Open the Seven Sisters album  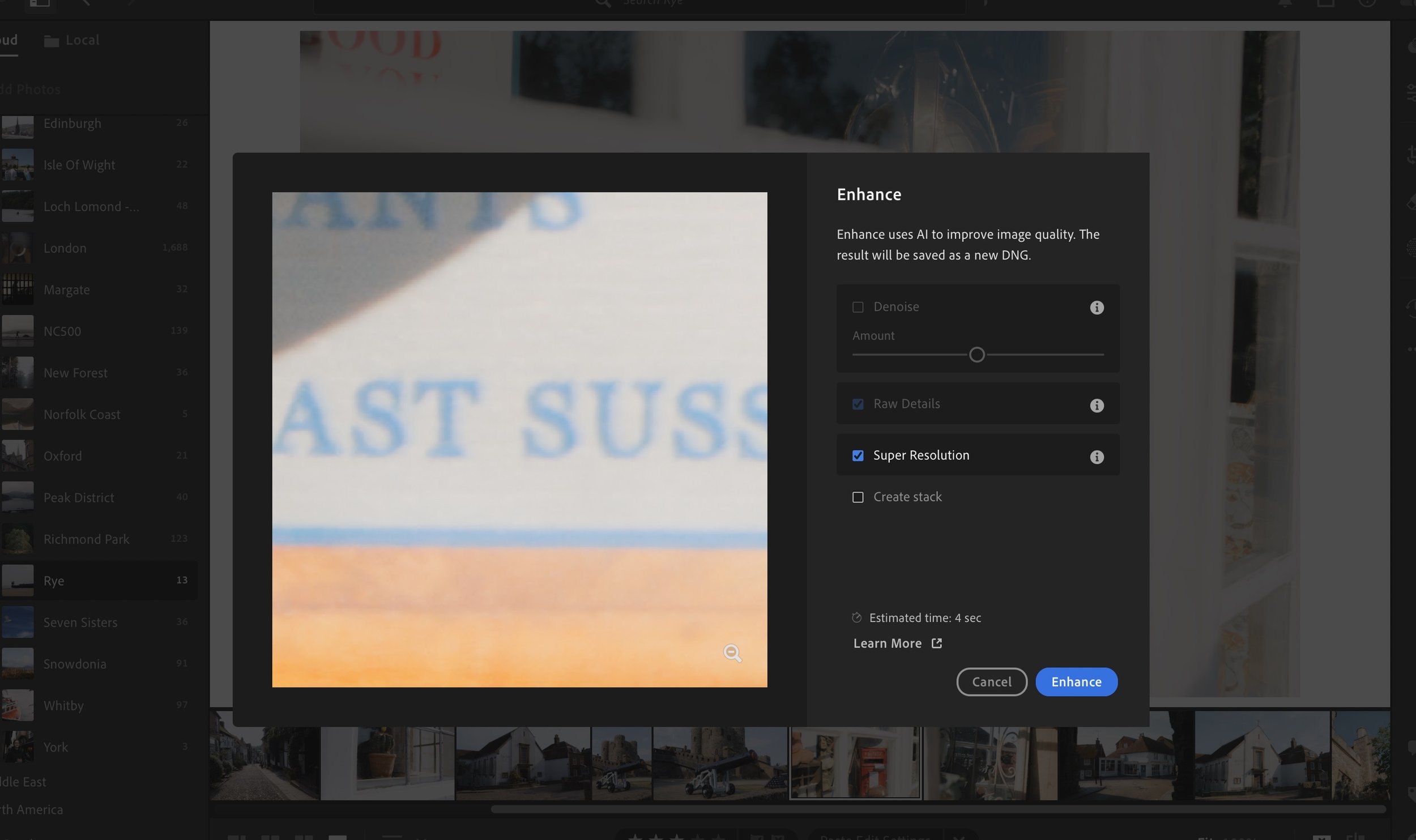pos(99,622)
